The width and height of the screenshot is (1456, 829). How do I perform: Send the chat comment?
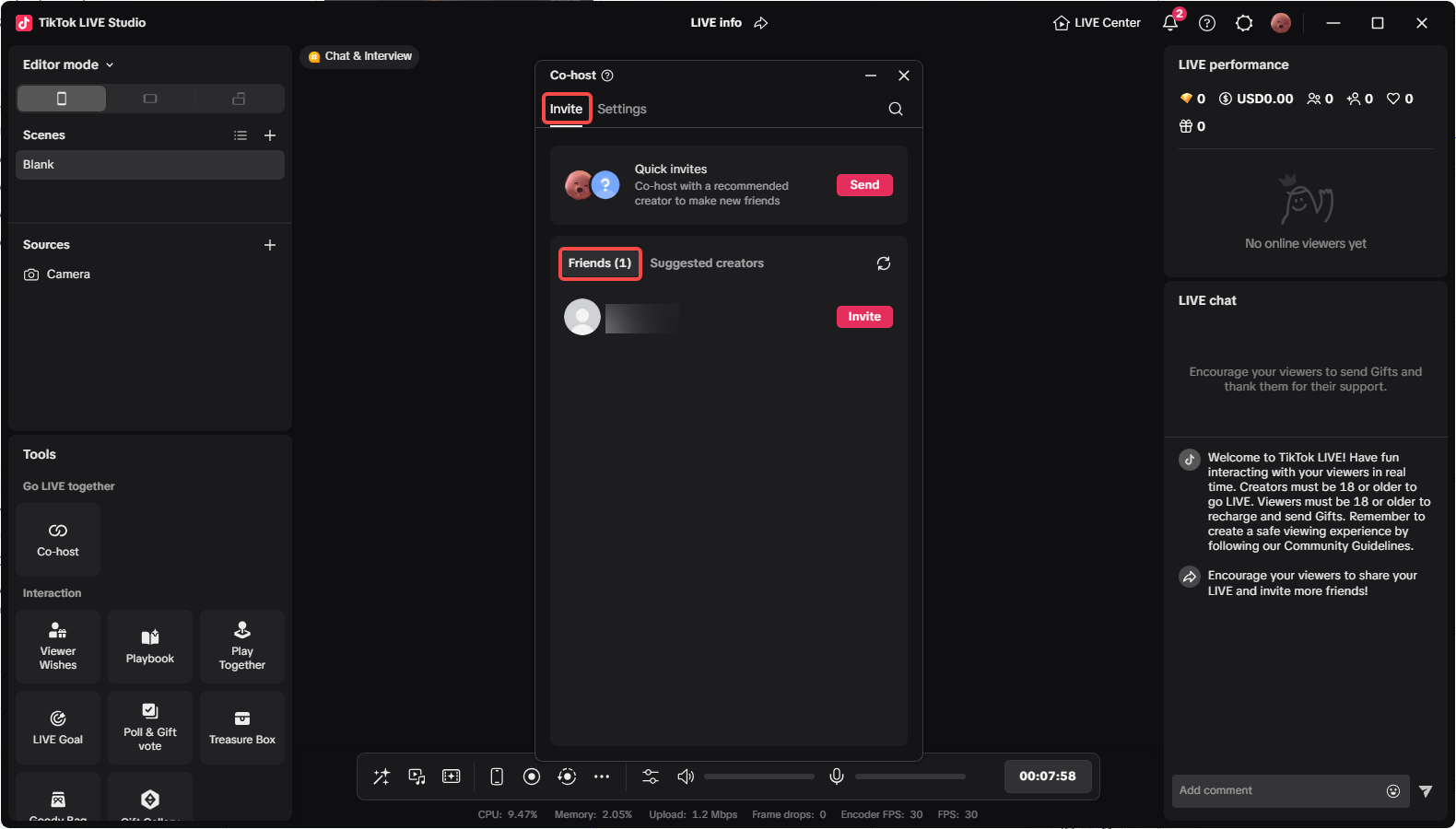(1426, 791)
